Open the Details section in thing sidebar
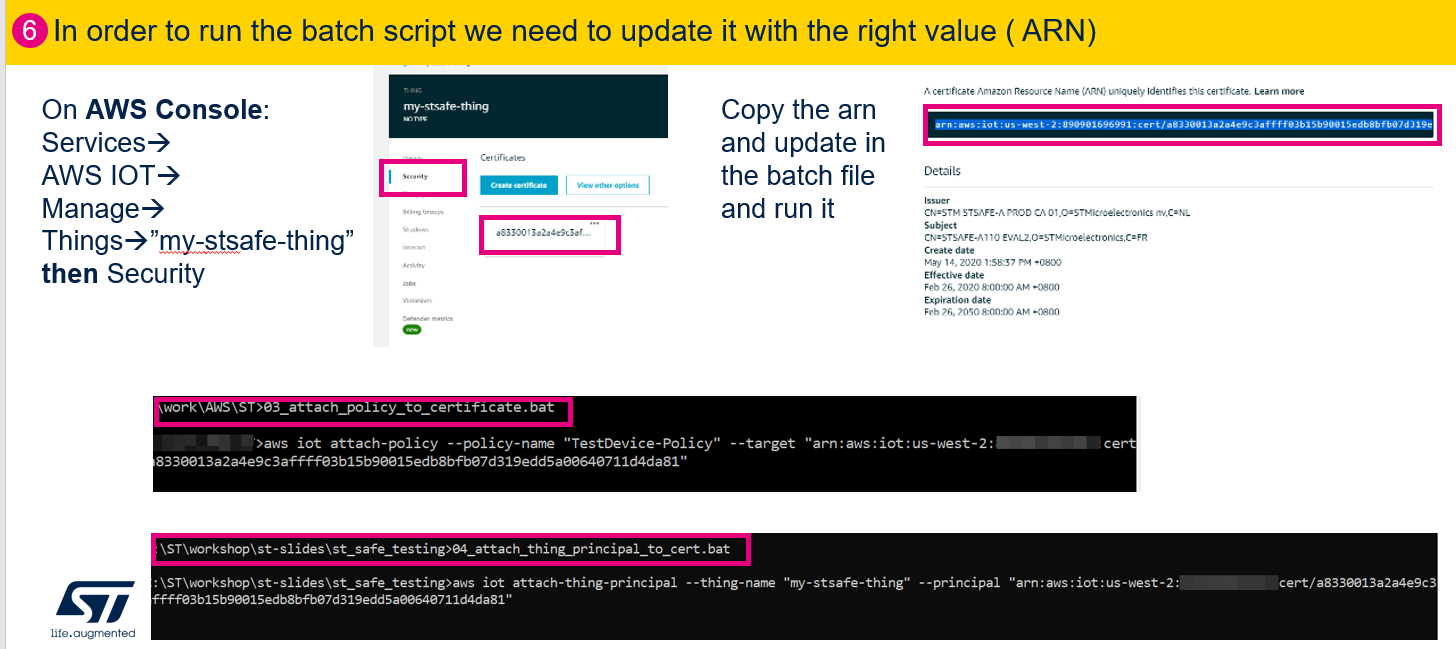Viewport: 1456px width, 649px height. click(x=412, y=159)
